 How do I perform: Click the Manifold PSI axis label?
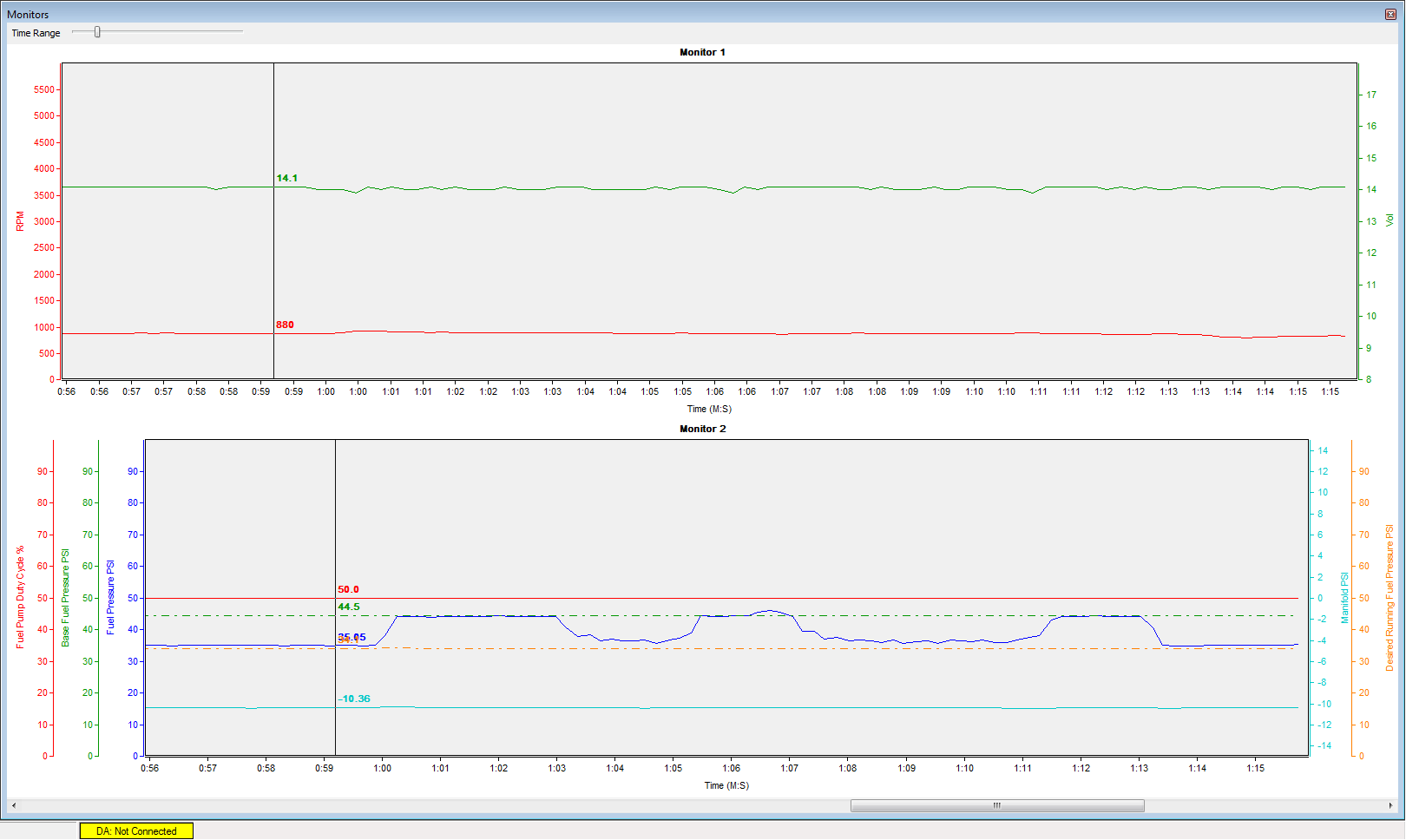coord(1344,597)
